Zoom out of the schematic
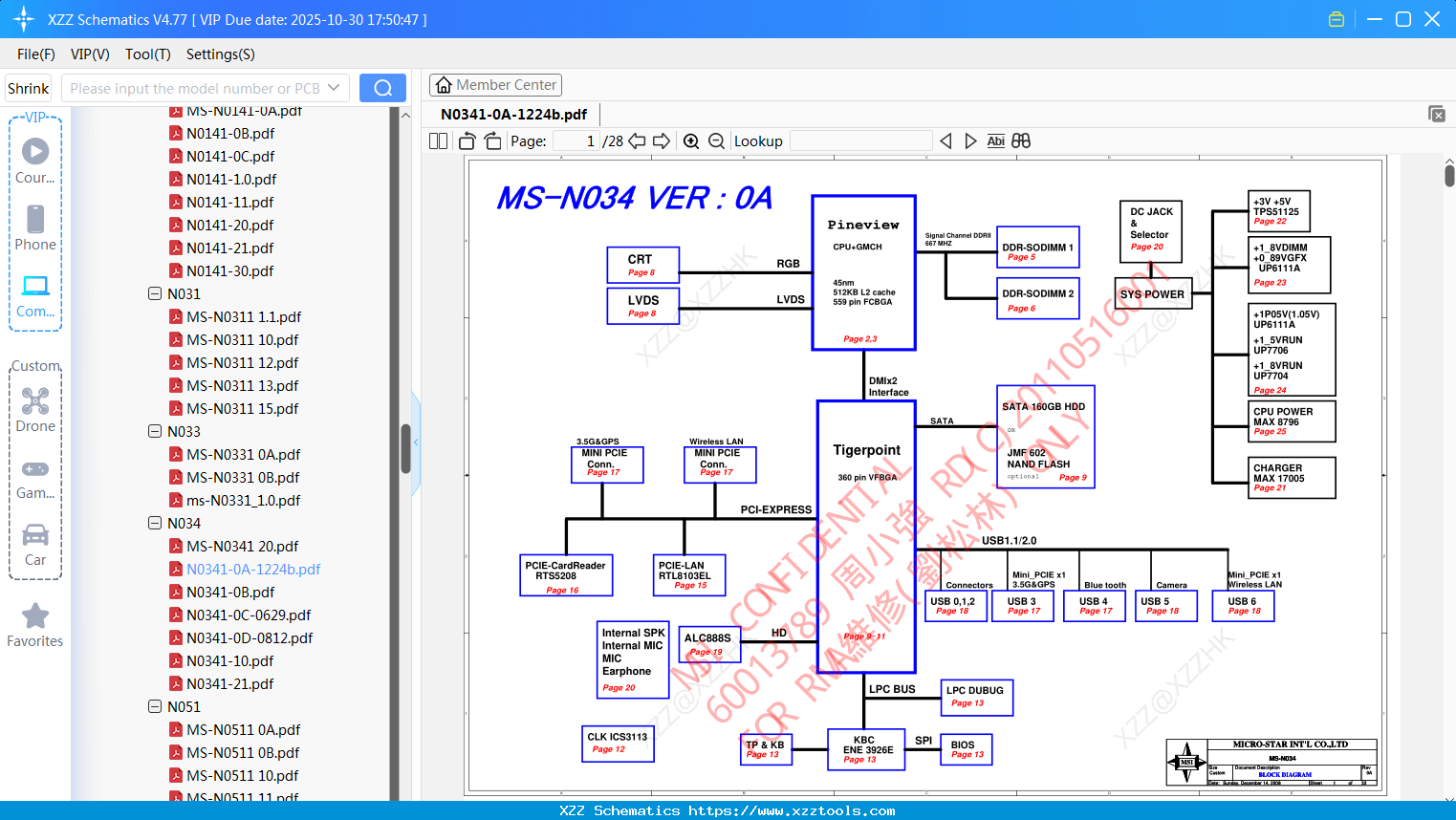The width and height of the screenshot is (1456, 820). tap(717, 141)
